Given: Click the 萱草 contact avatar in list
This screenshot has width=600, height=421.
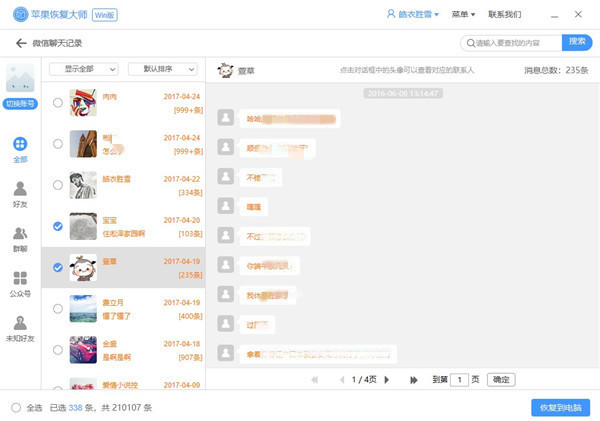Looking at the screenshot, I should coord(83,268).
